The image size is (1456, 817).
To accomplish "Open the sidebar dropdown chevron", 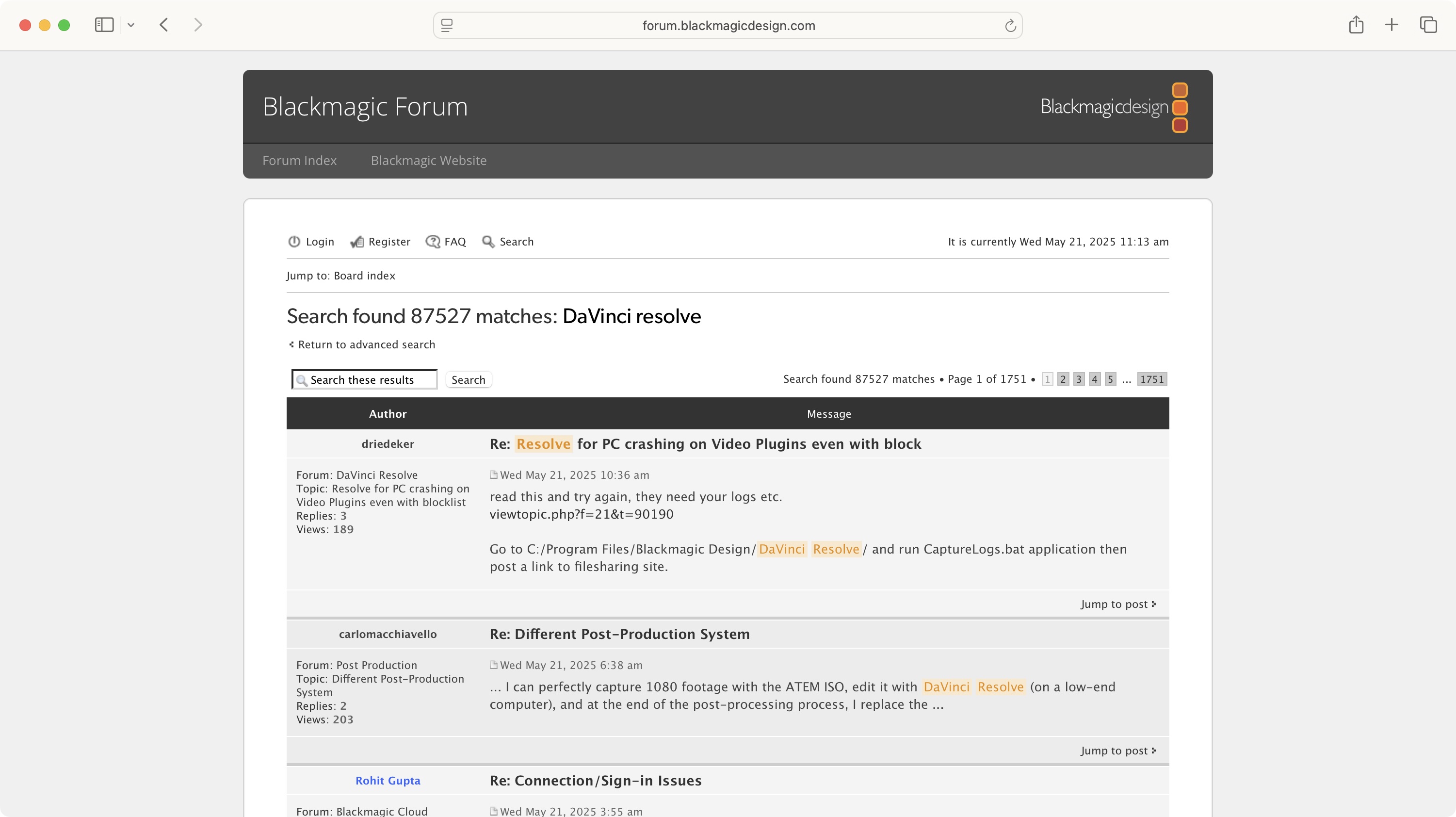I will pos(131,25).
